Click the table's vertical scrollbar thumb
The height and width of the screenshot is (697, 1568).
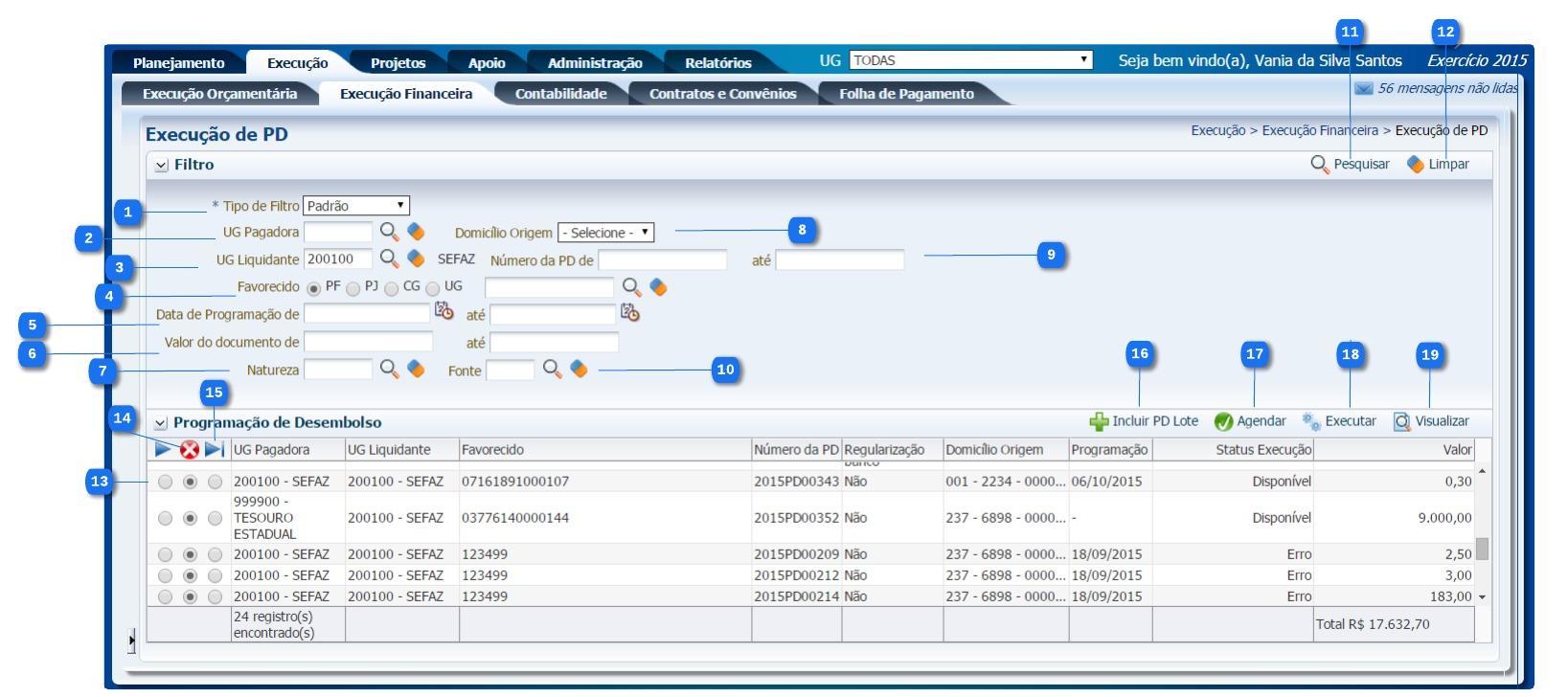1482,549
